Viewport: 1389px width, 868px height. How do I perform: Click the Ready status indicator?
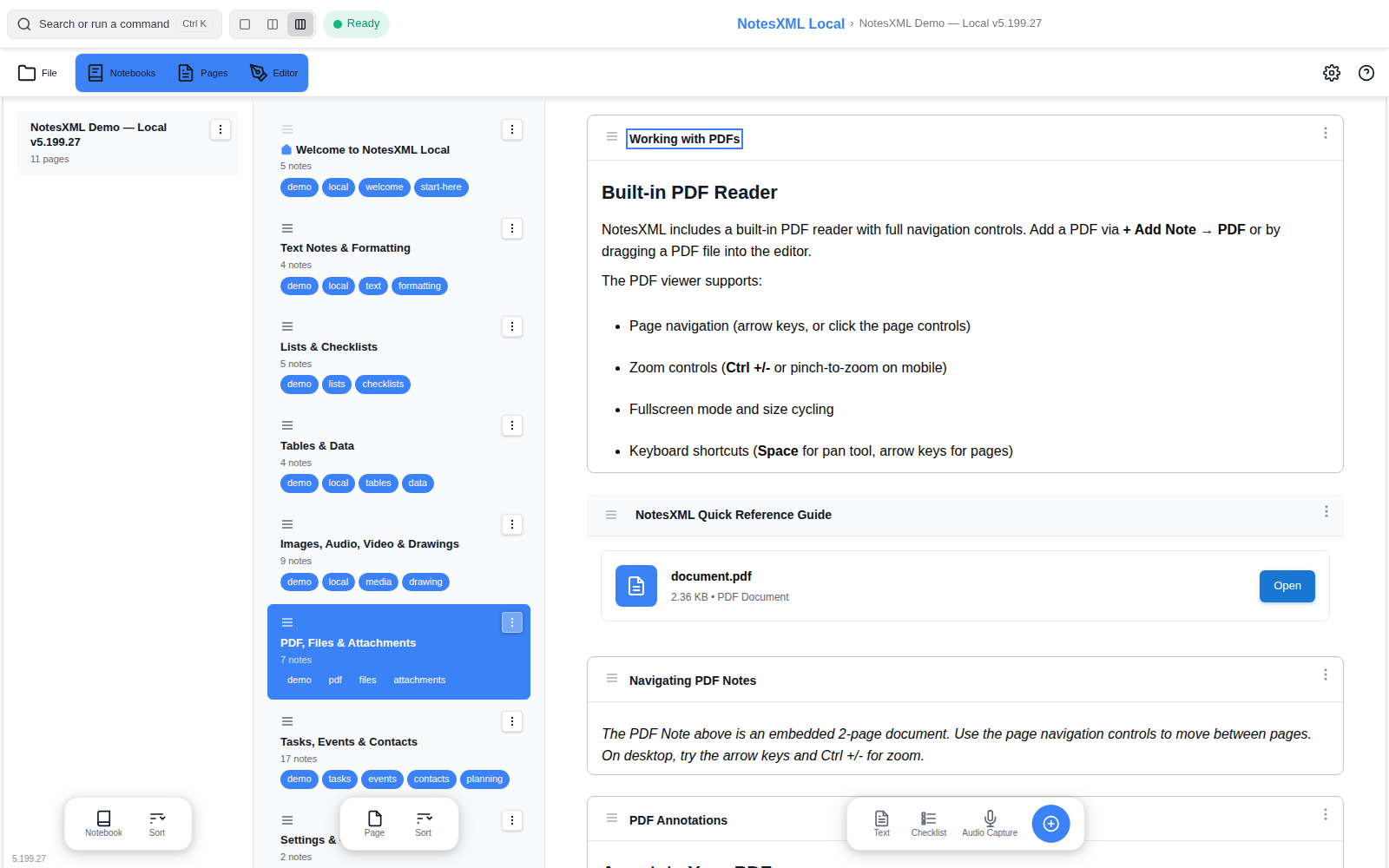tap(356, 24)
